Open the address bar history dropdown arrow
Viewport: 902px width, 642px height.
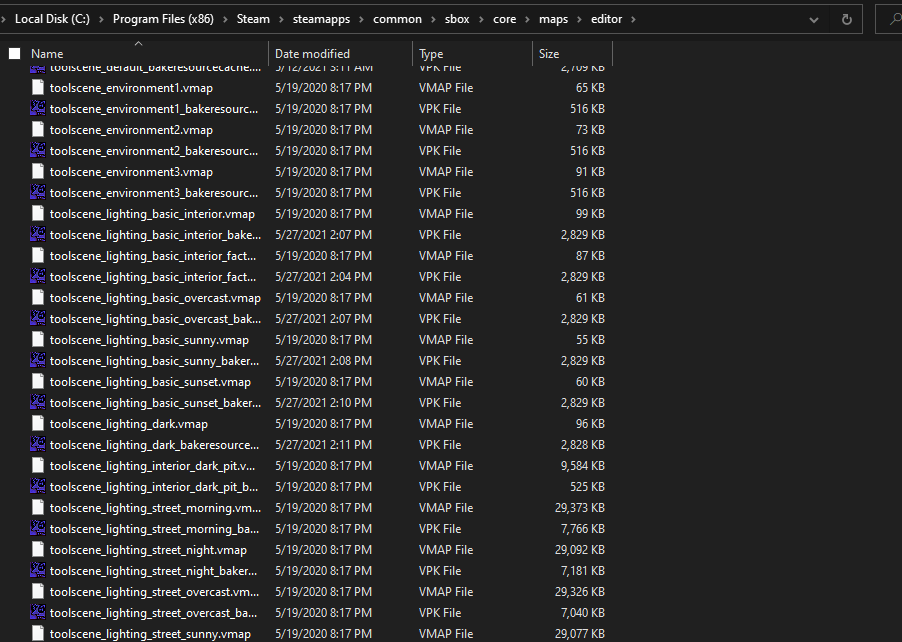[x=812, y=18]
